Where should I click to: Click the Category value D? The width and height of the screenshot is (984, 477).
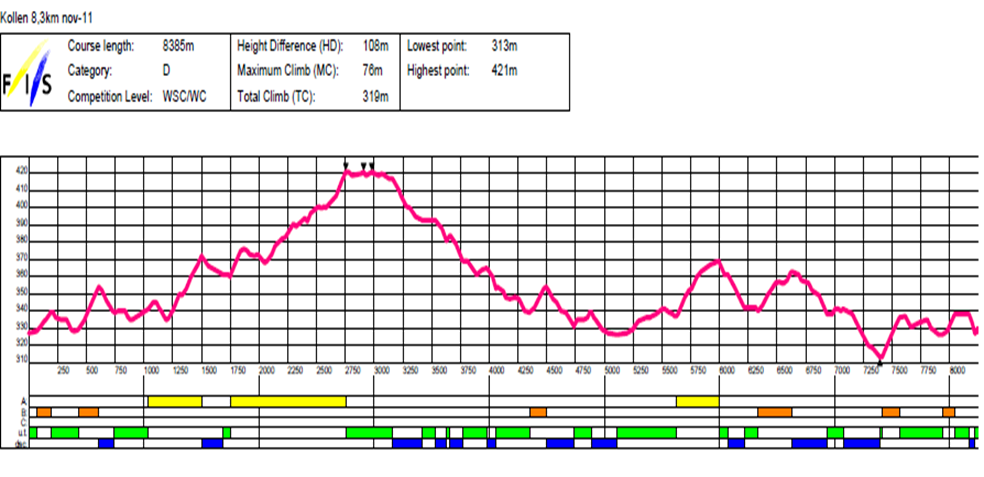pyautogui.click(x=166, y=71)
